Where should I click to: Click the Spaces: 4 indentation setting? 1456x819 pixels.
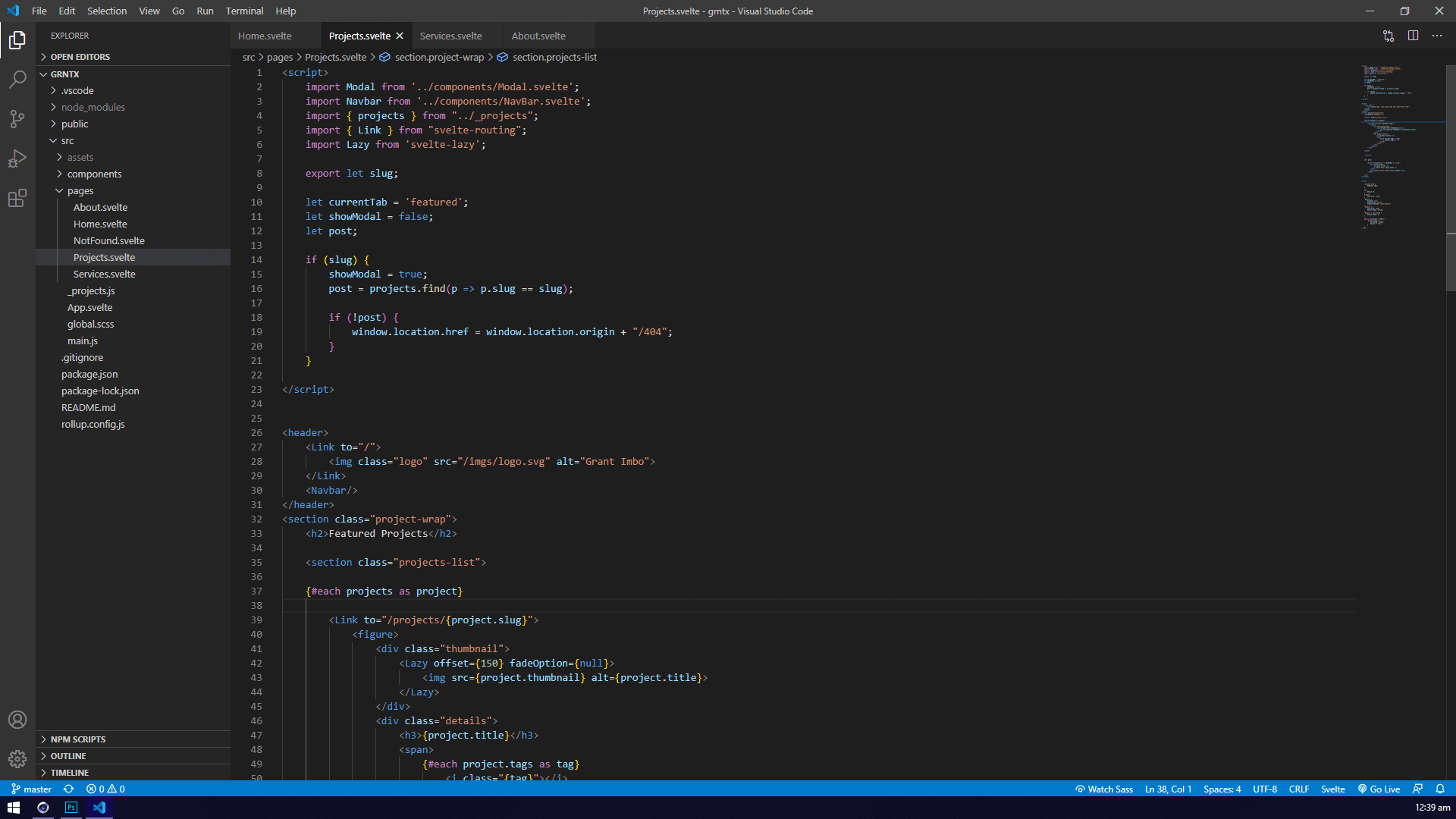pos(1222,789)
